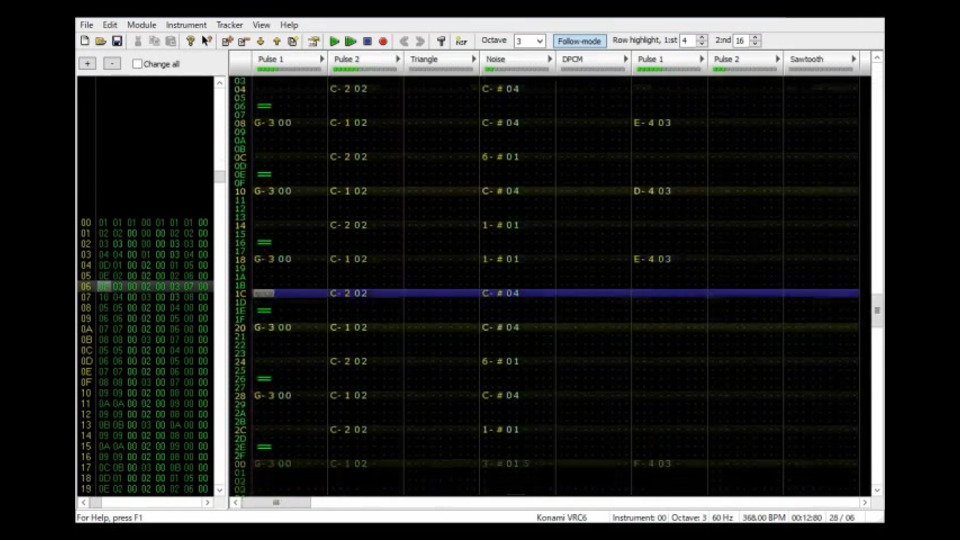Mute the DPCM channel by its header name
Viewport: 960px width, 540px height.
572,59
